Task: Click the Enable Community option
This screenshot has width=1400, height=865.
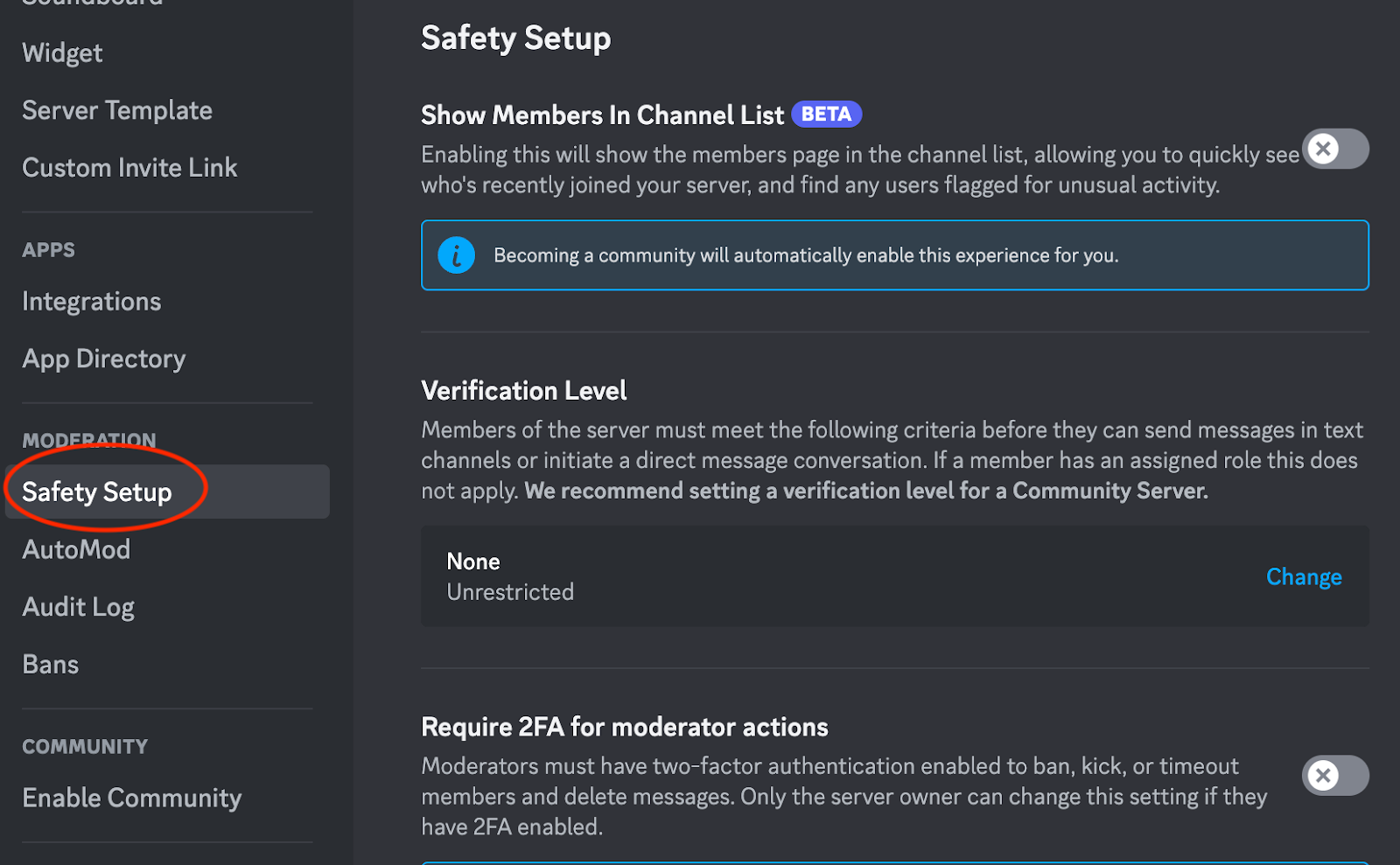Action: pos(131,797)
